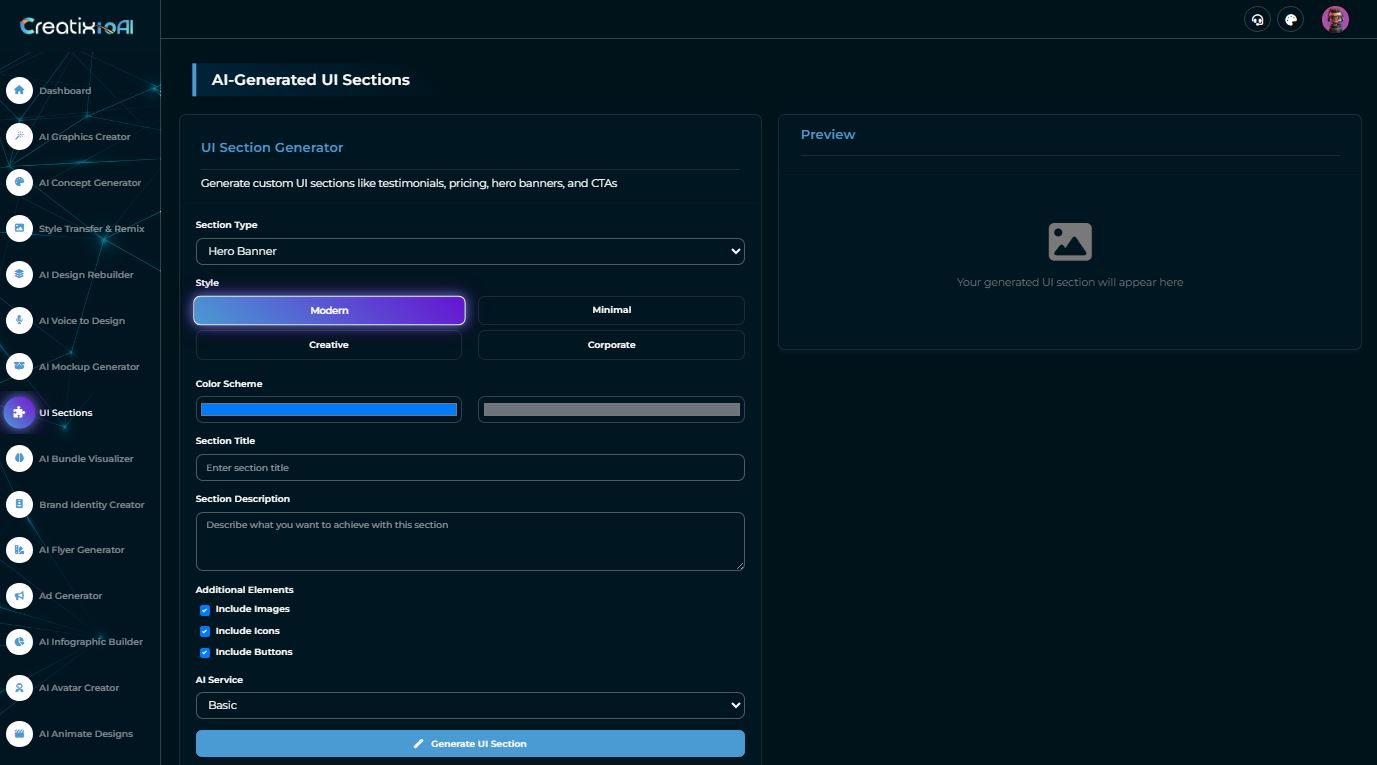This screenshot has height=765, width=1377.
Task: Click the palette theme icon in header
Action: click(1291, 19)
